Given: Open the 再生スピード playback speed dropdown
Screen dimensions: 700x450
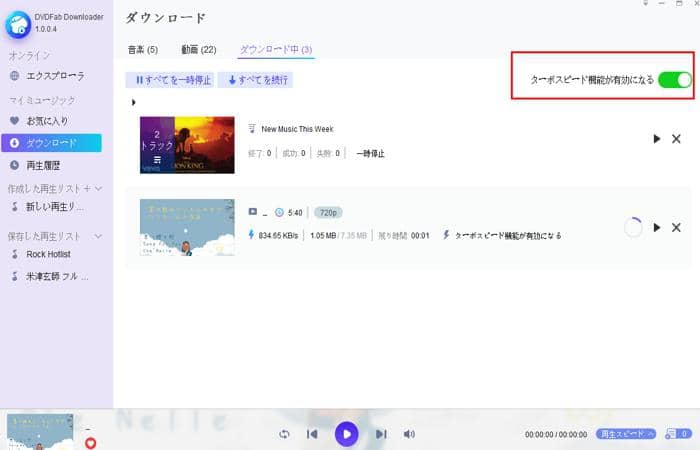Looking at the screenshot, I should (626, 434).
